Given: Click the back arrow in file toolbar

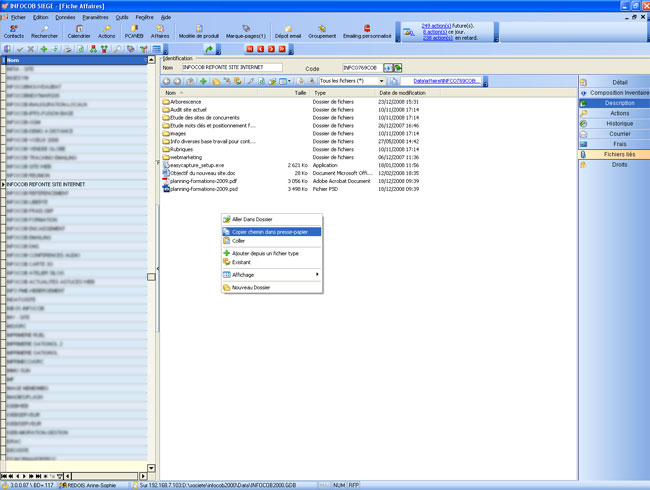Looking at the screenshot, I should click(x=166, y=81).
